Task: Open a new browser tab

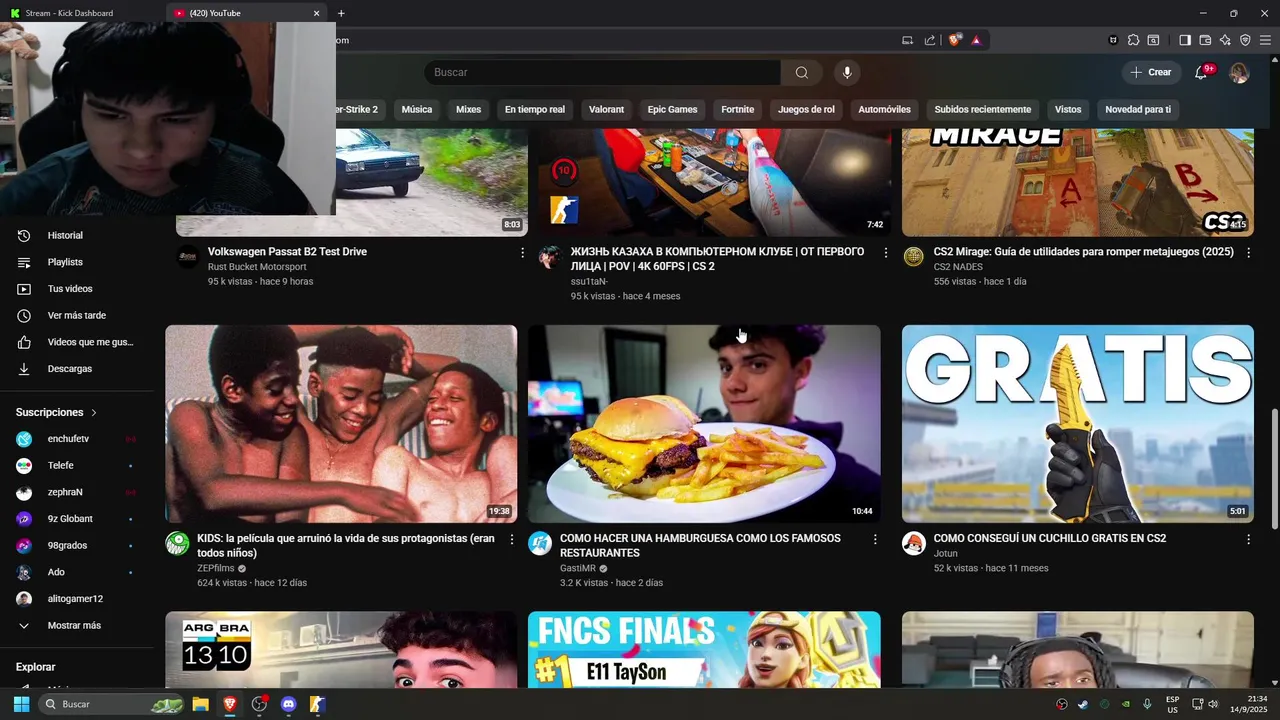Action: pos(341,13)
